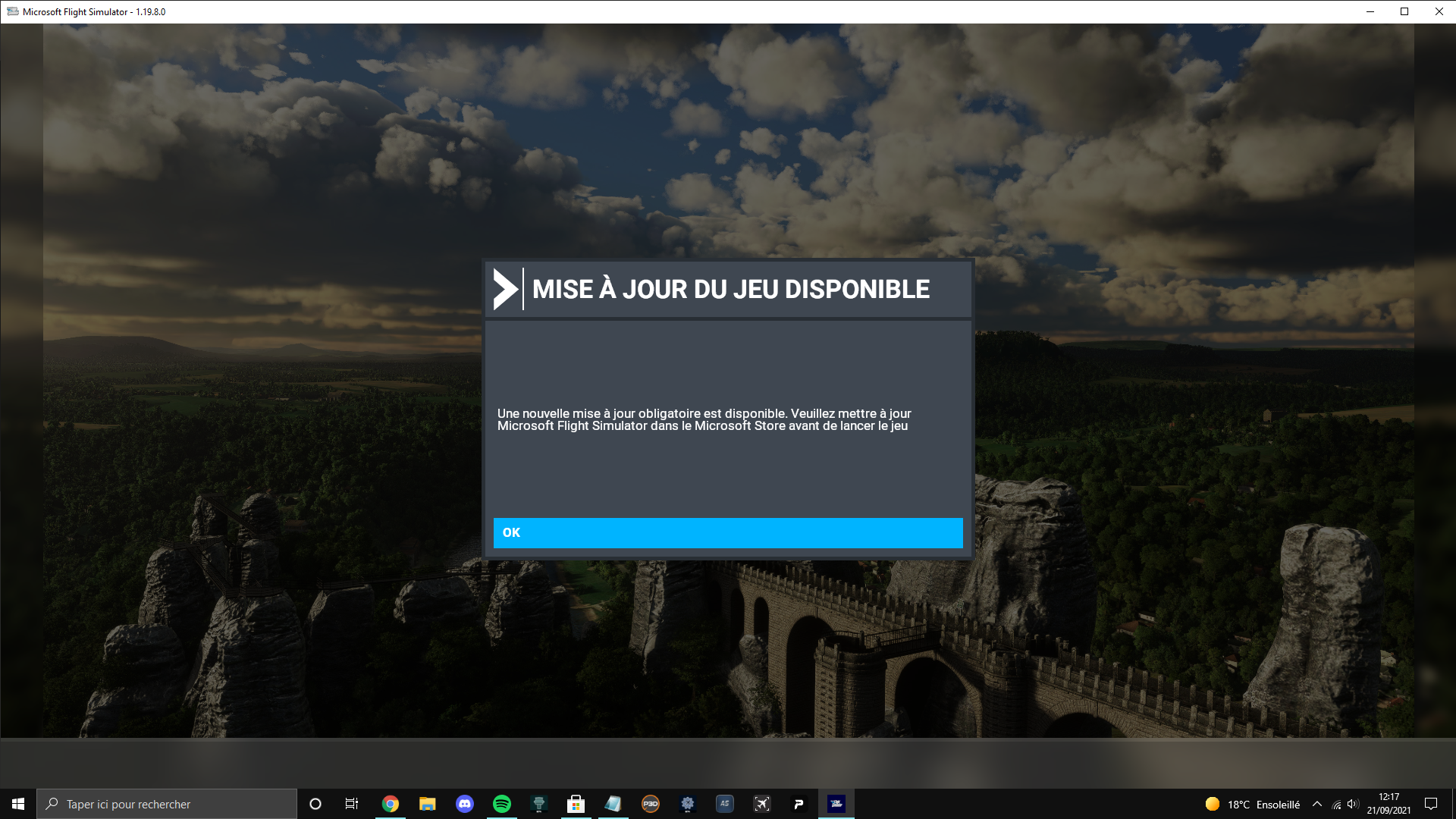
Task: Open the AS app taskbar icon
Action: [725, 804]
